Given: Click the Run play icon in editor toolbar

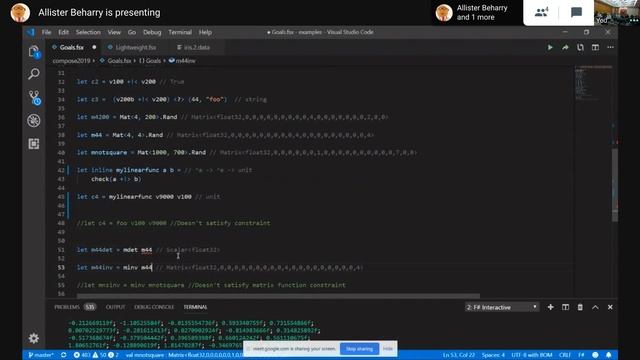Looking at the screenshot, I should coord(550,47).
